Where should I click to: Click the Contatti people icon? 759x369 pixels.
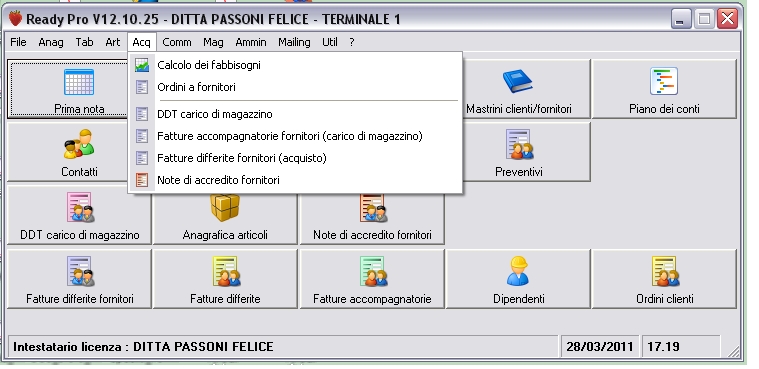pyautogui.click(x=79, y=144)
